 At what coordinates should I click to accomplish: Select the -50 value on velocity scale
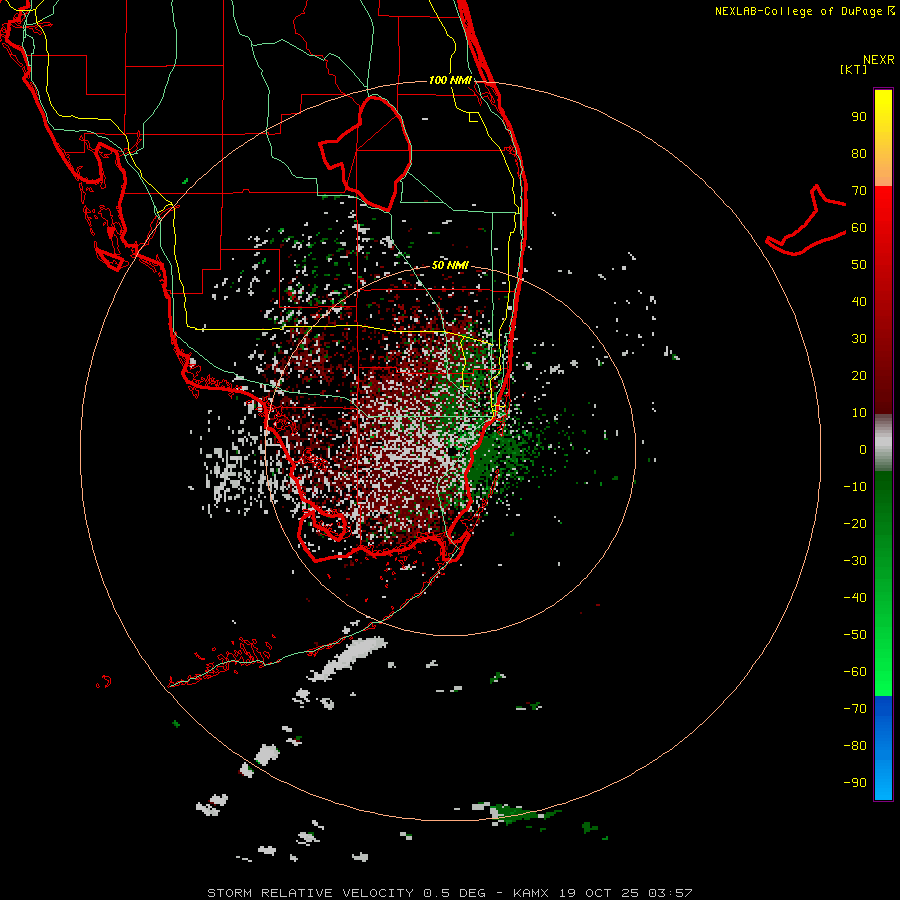(855, 634)
